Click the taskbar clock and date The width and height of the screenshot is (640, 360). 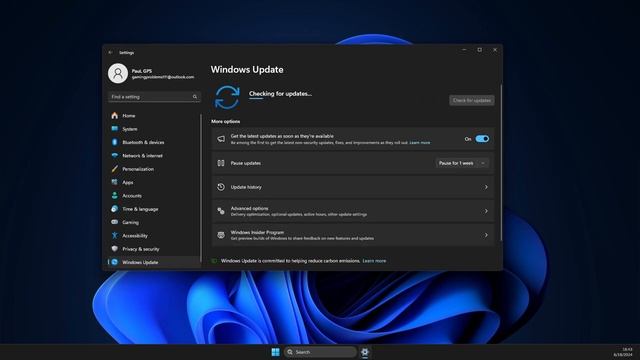[623, 352]
